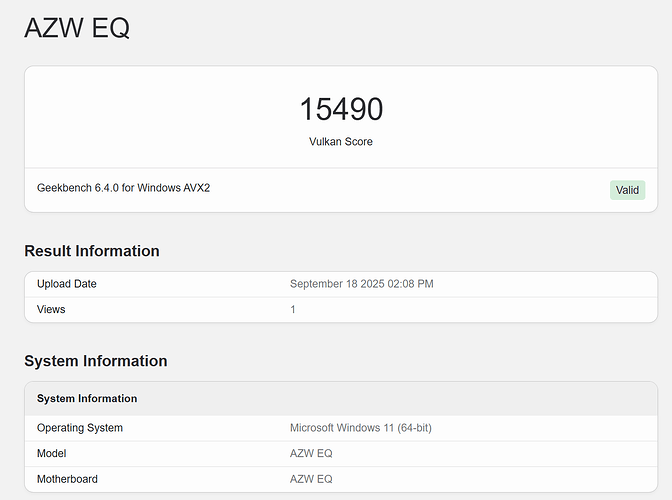Click the Result Information heading
The width and height of the screenshot is (672, 500).
coord(92,251)
